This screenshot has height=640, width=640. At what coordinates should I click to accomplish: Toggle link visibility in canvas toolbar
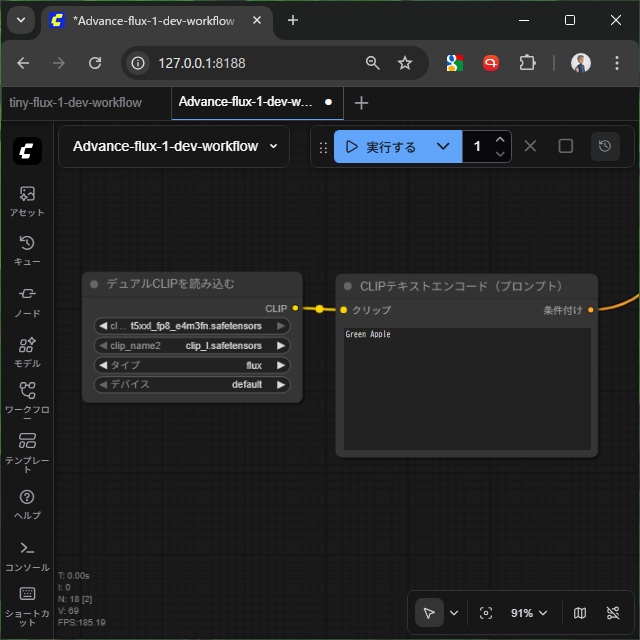click(613, 613)
